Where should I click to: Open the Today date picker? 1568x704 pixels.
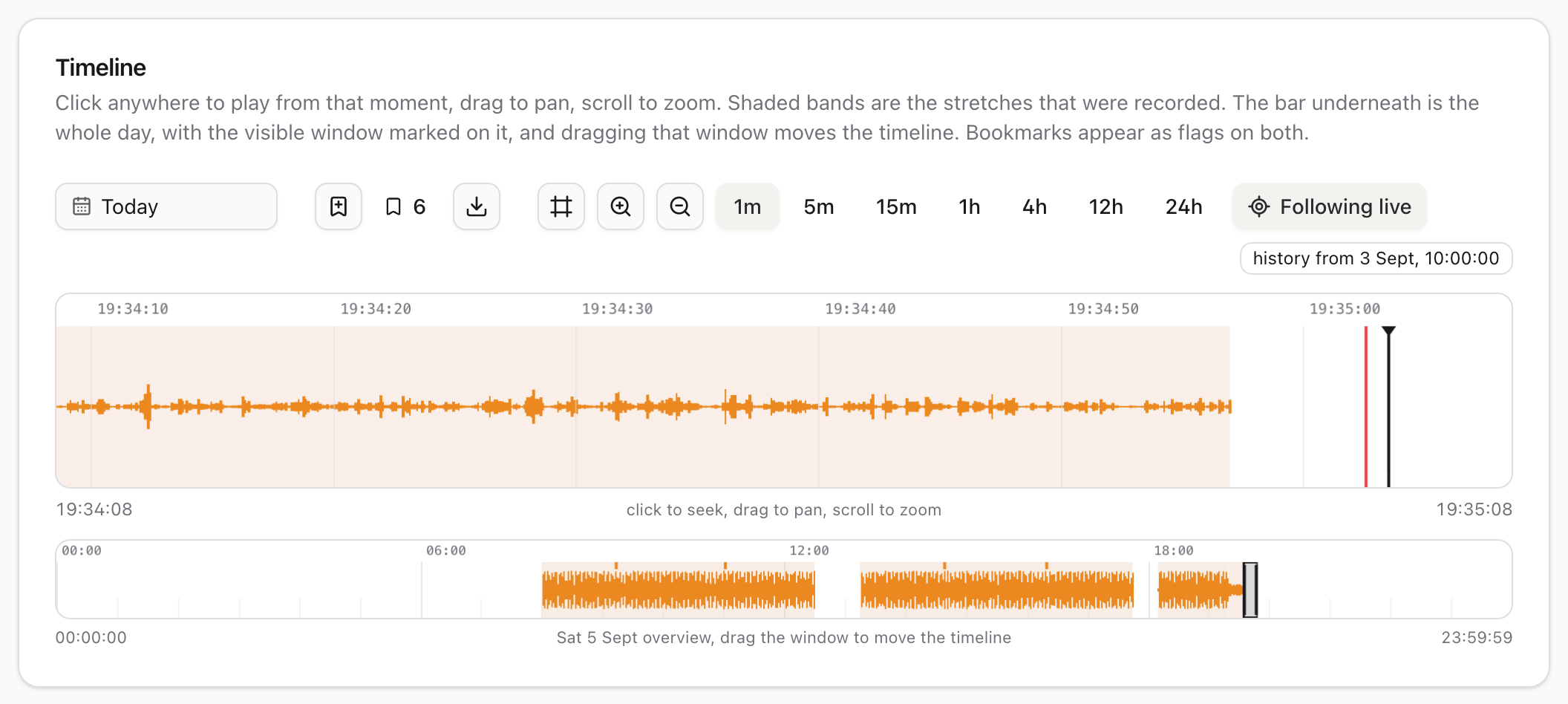point(166,206)
